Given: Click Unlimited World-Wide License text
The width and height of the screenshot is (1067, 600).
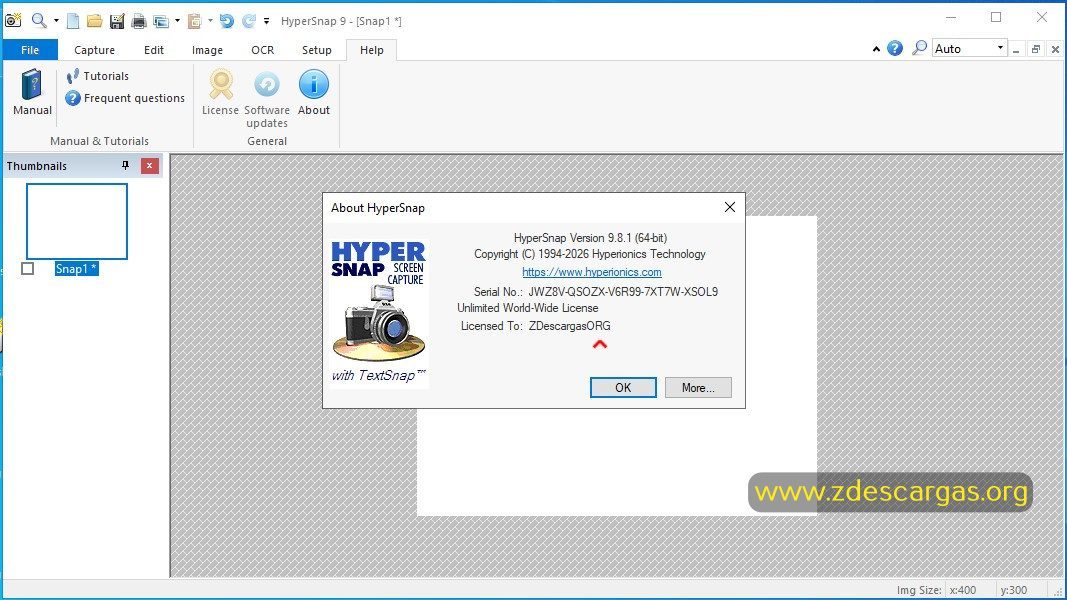Looking at the screenshot, I should tap(527, 308).
